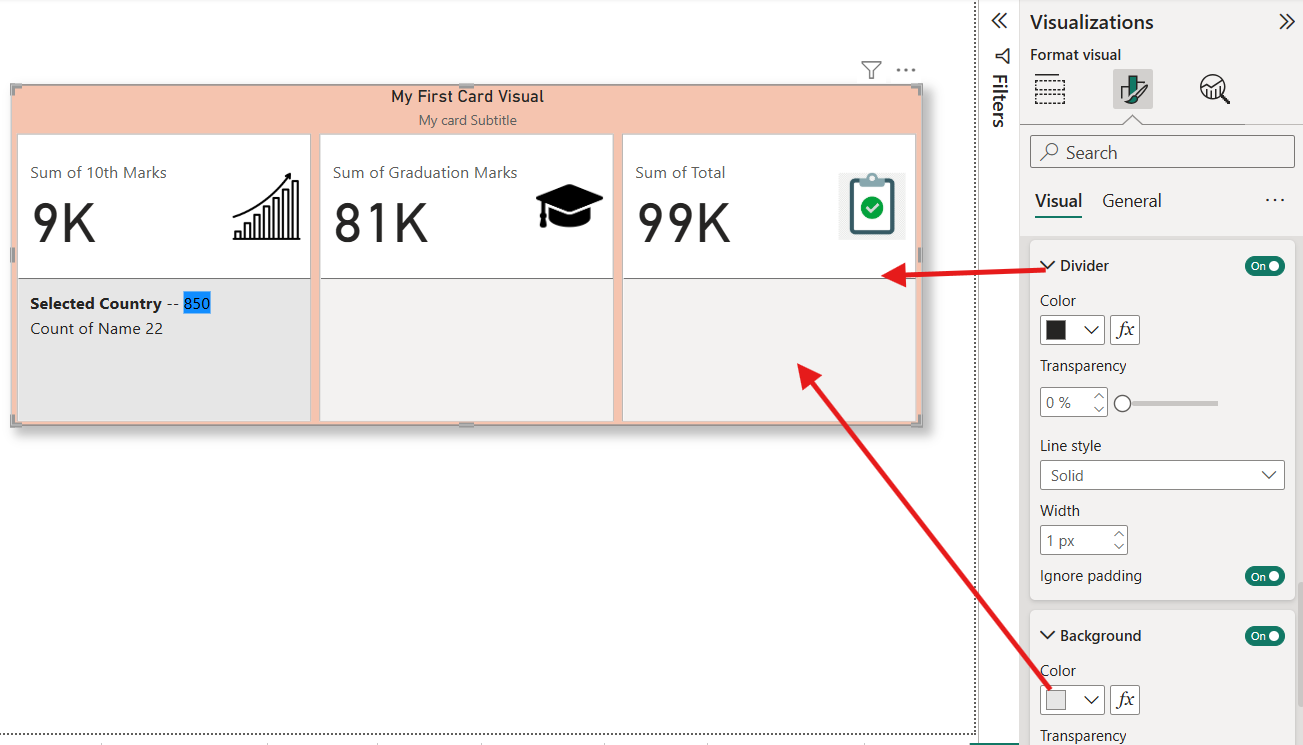
Task: Select the Format visual paintbrush icon
Action: (x=1132, y=89)
